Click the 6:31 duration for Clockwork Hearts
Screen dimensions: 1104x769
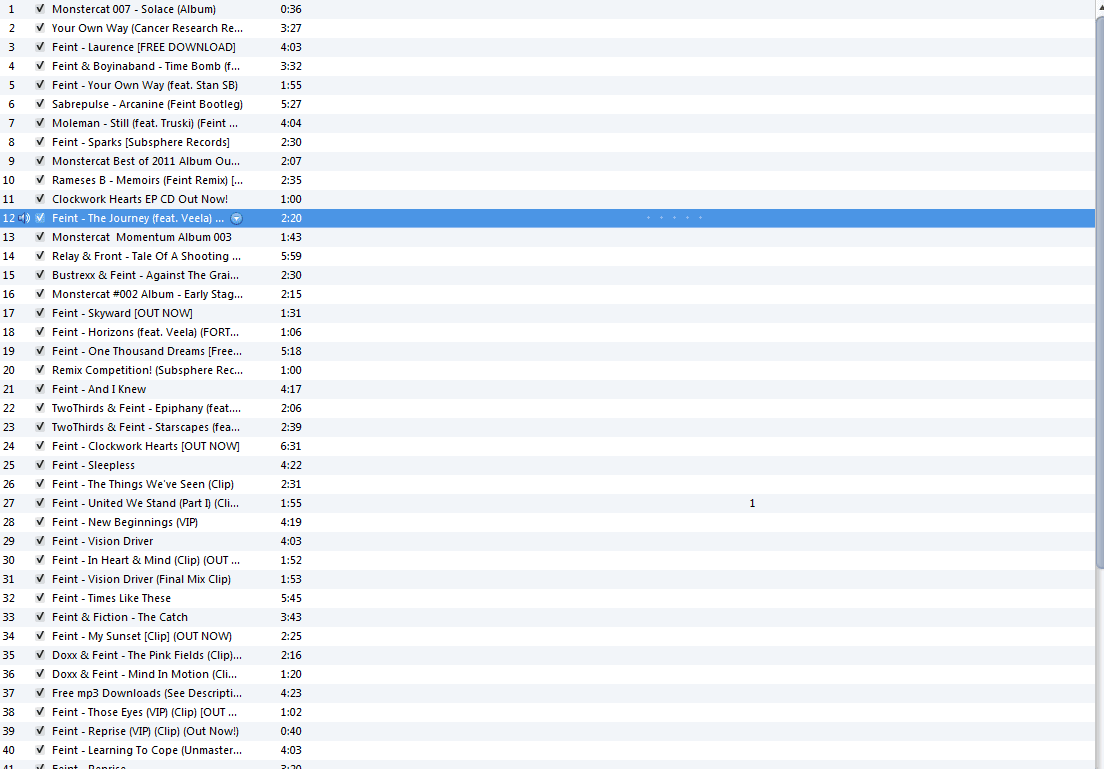[291, 446]
